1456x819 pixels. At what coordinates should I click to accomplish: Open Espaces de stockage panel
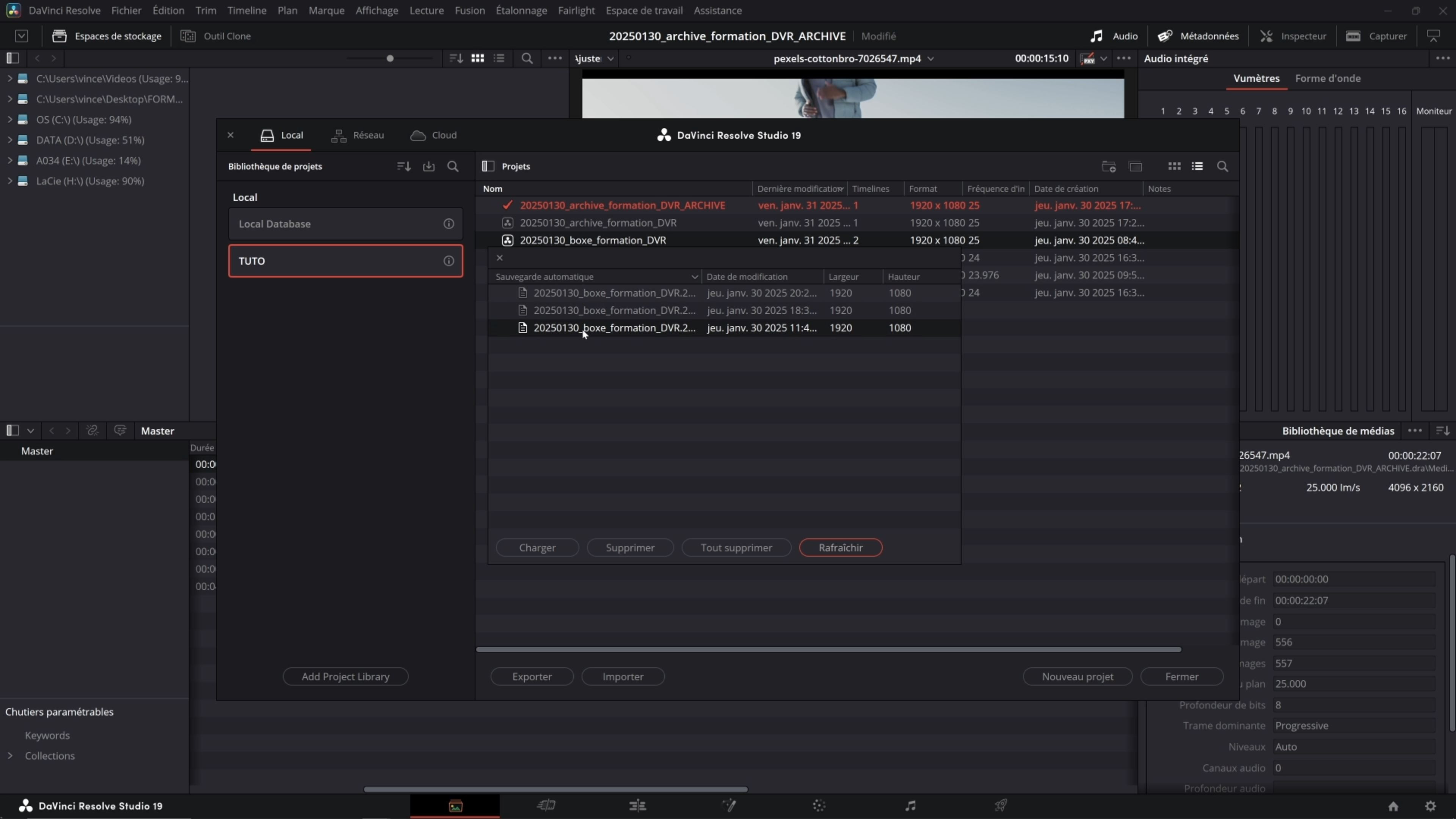pyautogui.click(x=106, y=36)
